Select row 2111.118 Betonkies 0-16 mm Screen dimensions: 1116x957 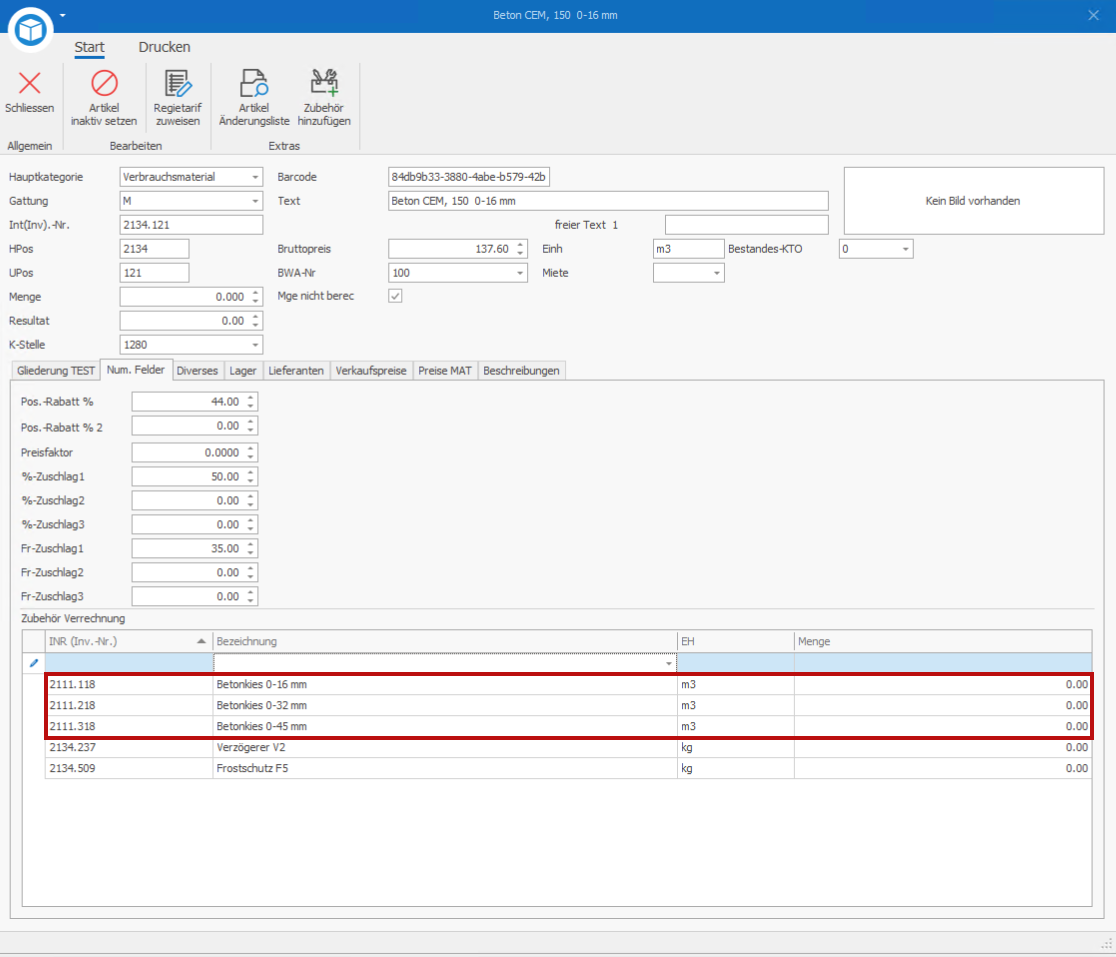pyautogui.click(x=568, y=684)
